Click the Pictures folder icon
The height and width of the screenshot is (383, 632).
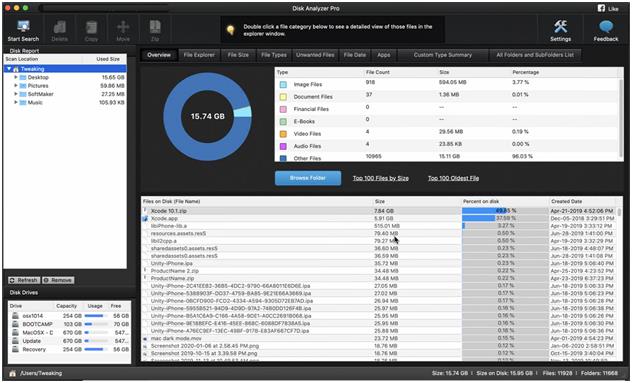pos(23,86)
